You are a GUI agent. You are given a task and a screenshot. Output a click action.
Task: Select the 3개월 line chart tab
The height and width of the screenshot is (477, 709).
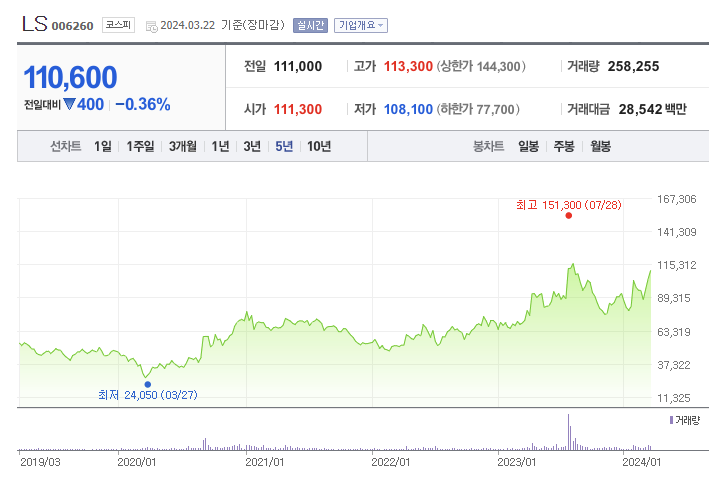(x=183, y=146)
